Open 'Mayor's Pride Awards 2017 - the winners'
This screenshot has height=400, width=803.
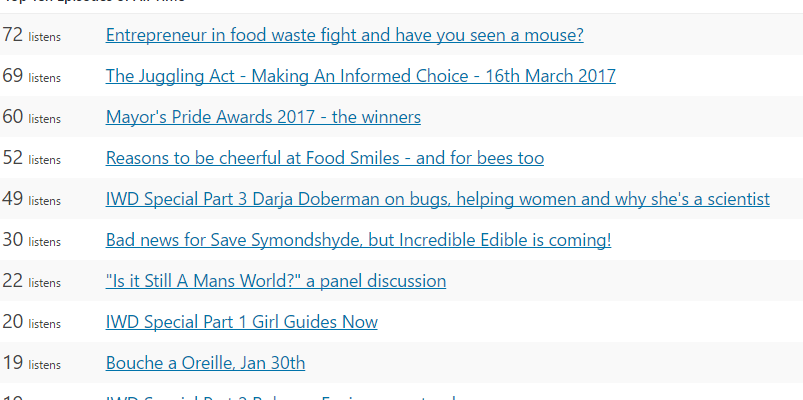(263, 117)
